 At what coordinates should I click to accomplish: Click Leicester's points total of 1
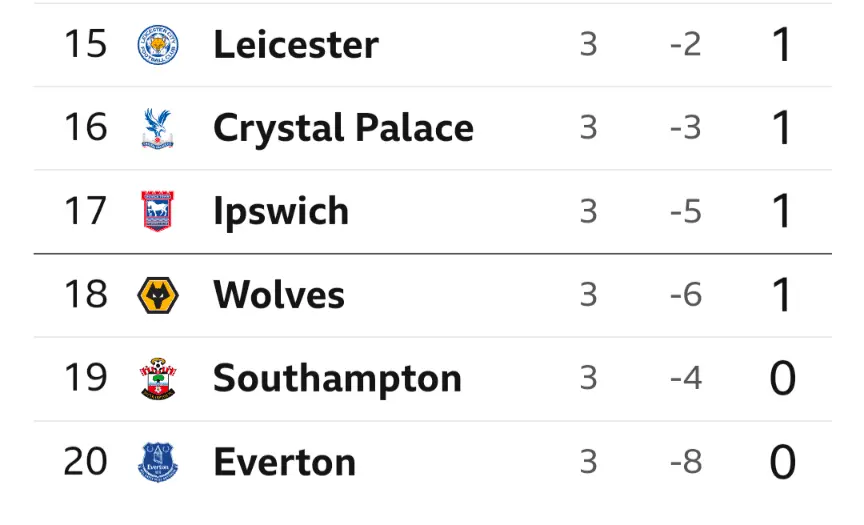tap(782, 45)
